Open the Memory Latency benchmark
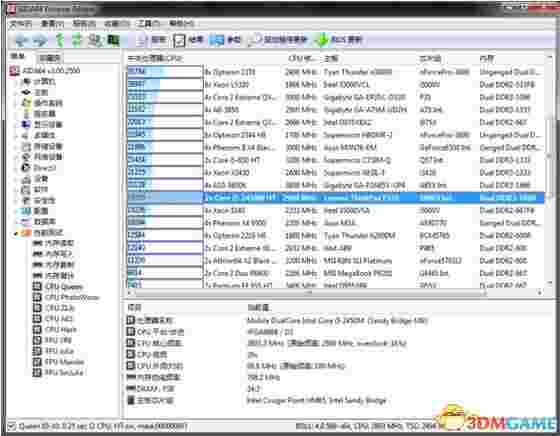The width and height of the screenshot is (560, 436). click(x=53, y=276)
